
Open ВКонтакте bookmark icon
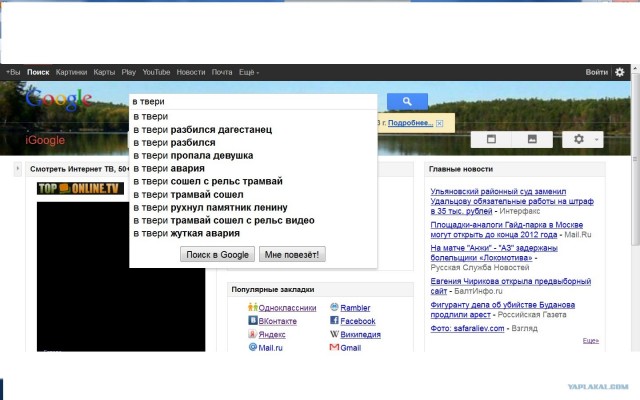pos(253,320)
